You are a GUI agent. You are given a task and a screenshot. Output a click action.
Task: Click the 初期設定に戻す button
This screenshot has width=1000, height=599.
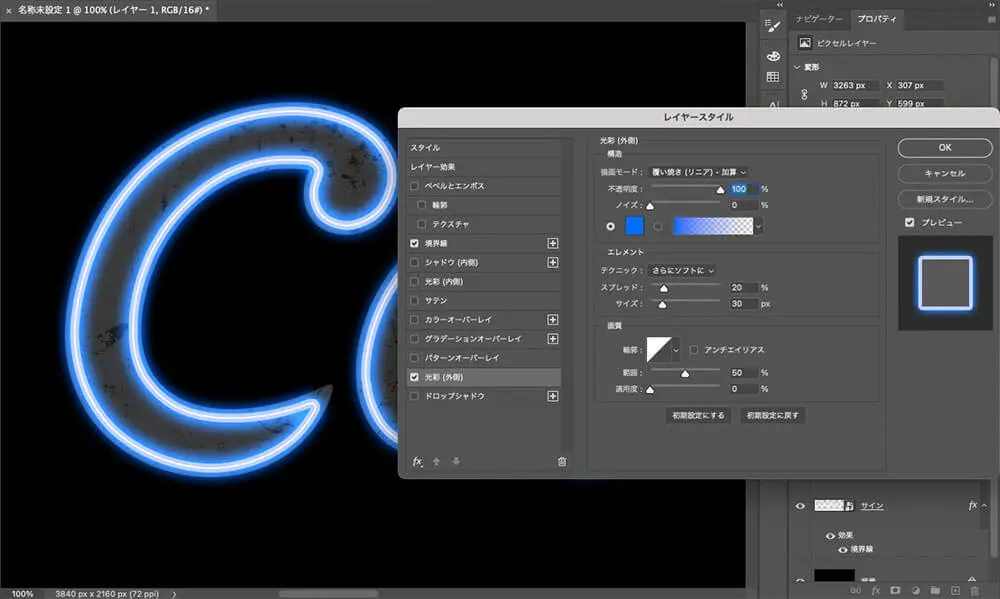772,415
